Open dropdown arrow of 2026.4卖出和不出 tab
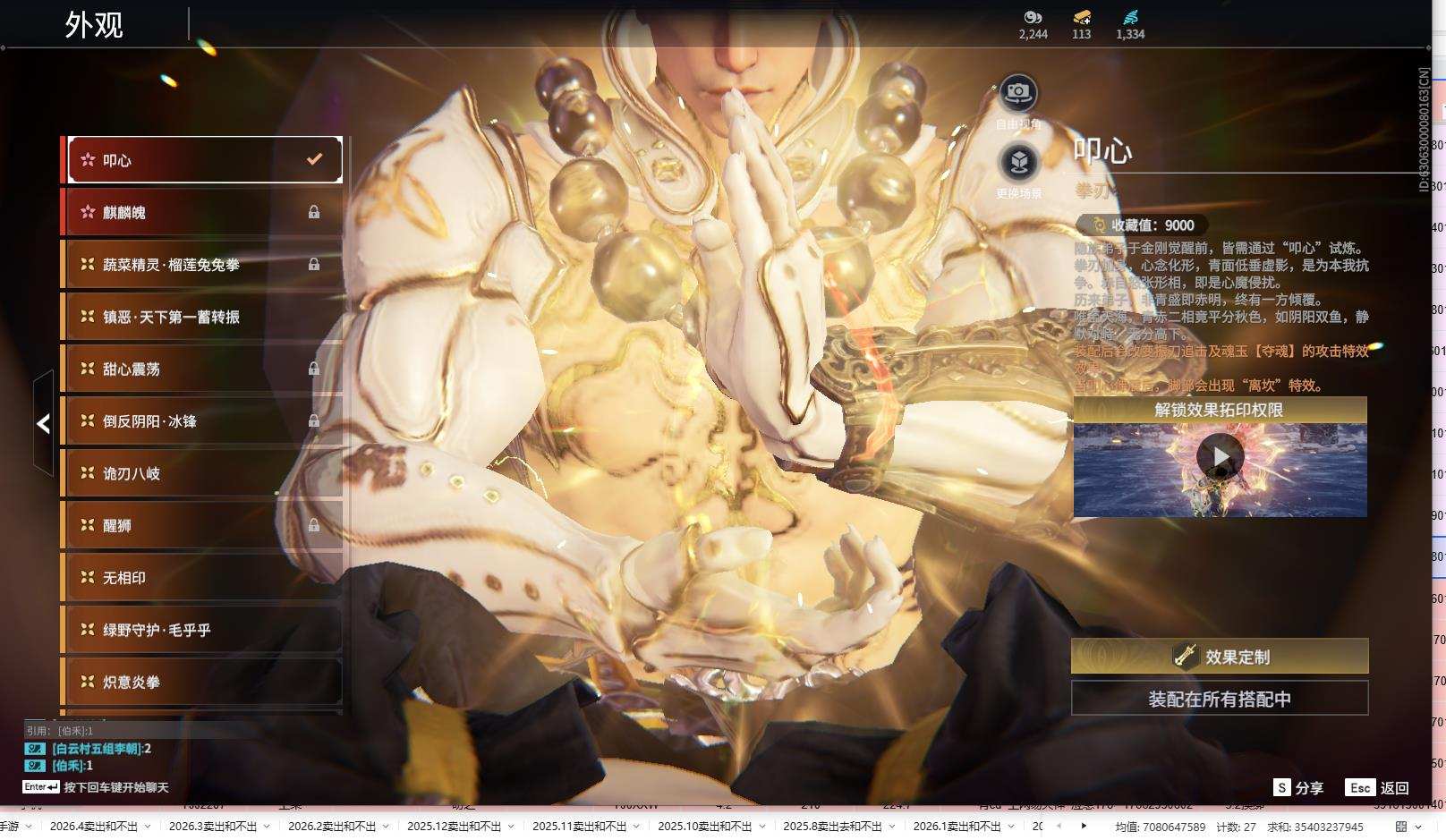The width and height of the screenshot is (1446, 840). (148, 827)
